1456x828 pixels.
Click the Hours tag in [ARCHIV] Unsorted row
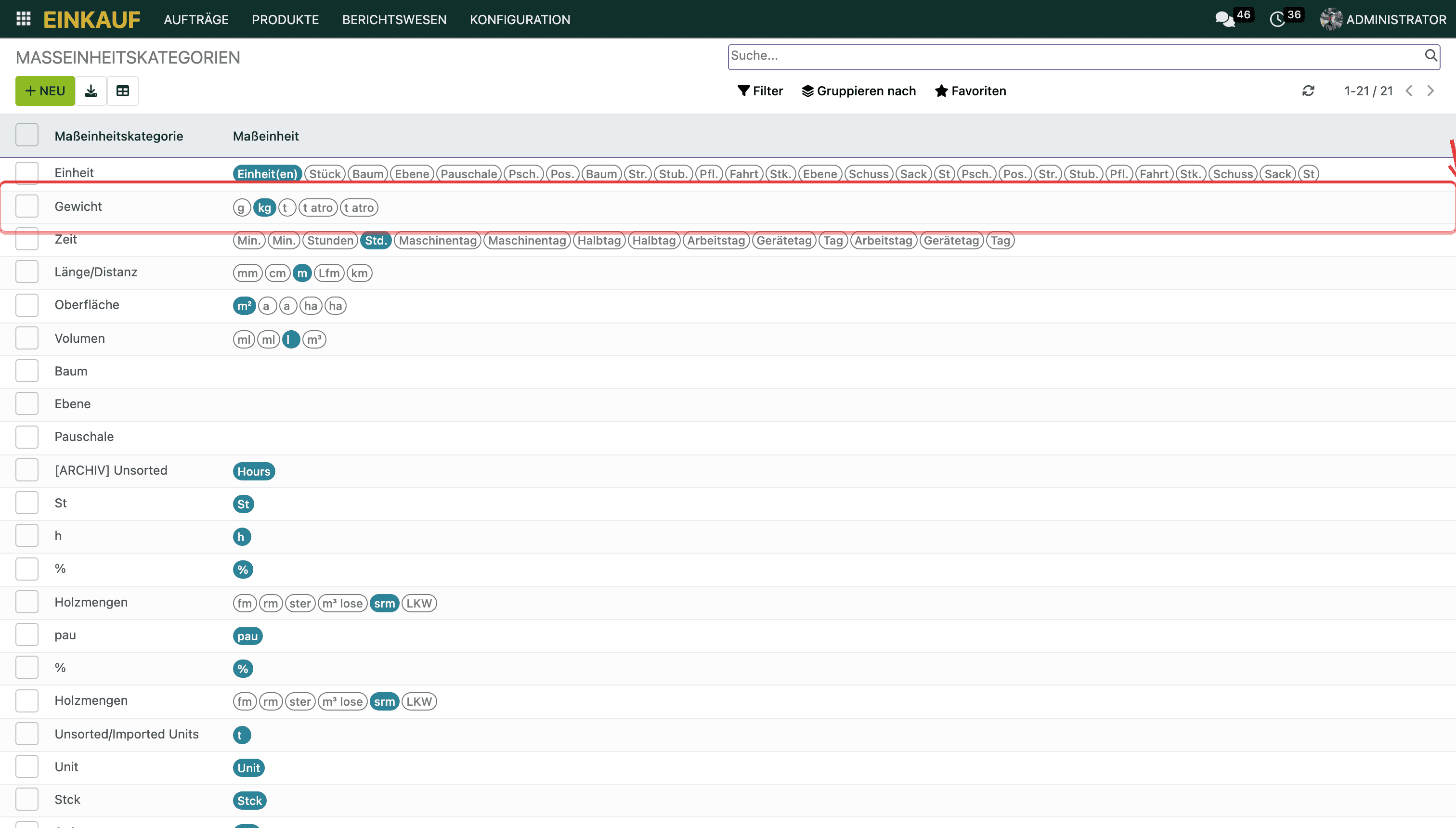point(254,471)
